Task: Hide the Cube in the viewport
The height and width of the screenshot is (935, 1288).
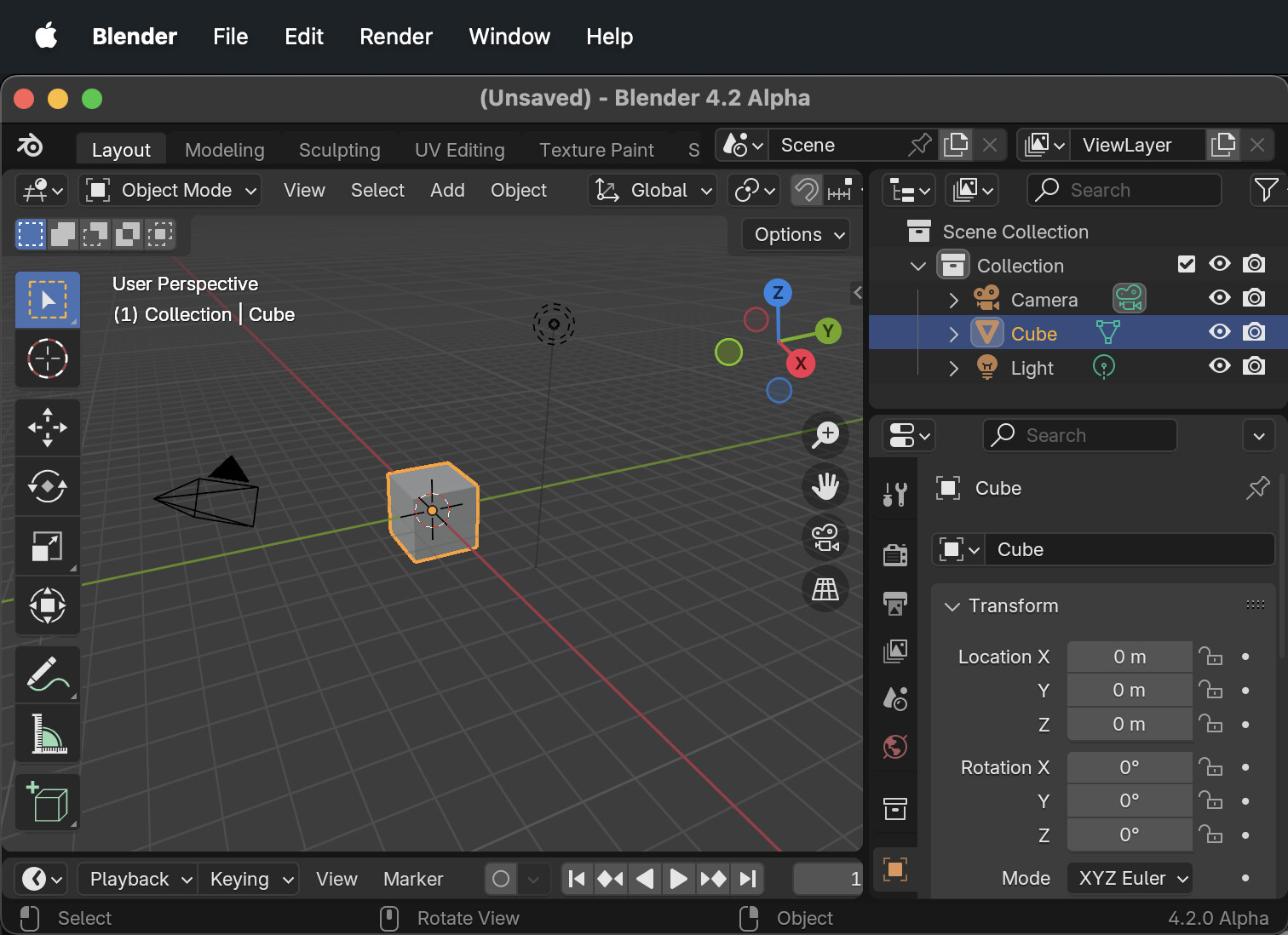Action: click(1219, 332)
